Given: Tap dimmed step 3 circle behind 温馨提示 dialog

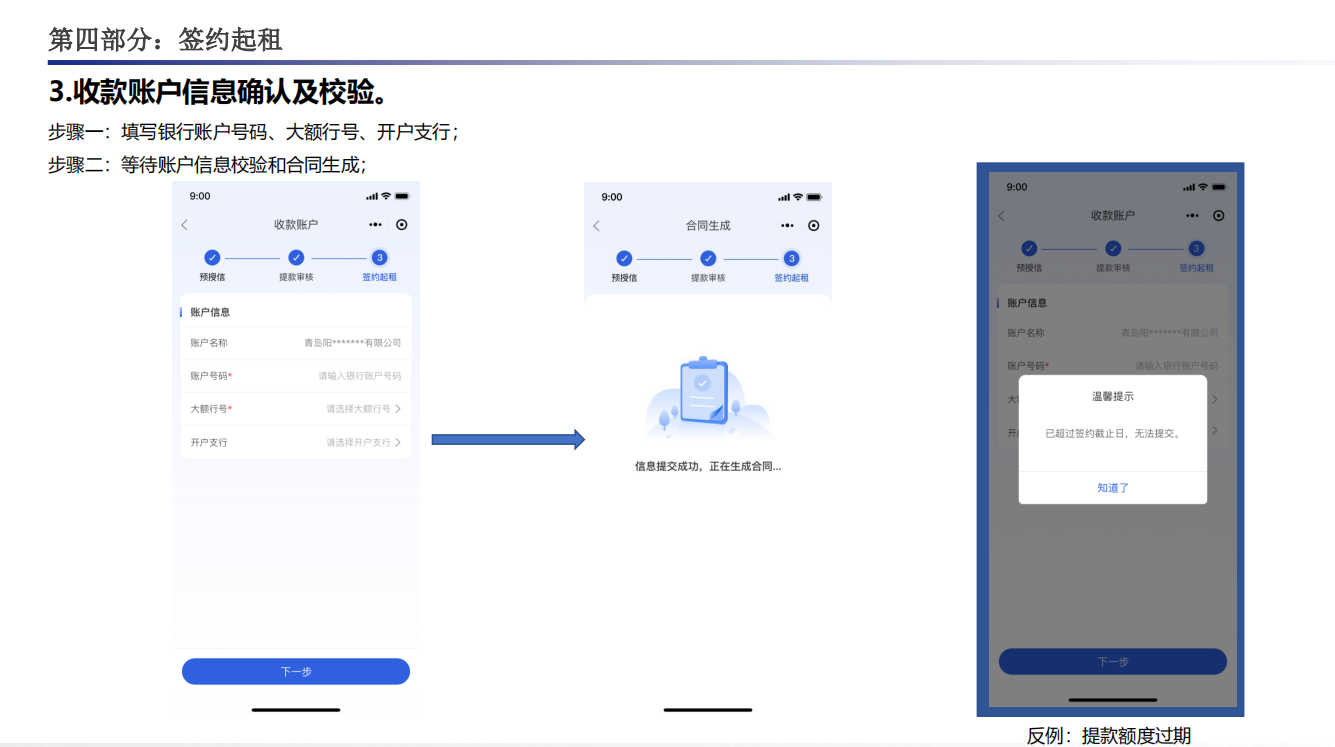Looking at the screenshot, I should click(x=1197, y=248).
